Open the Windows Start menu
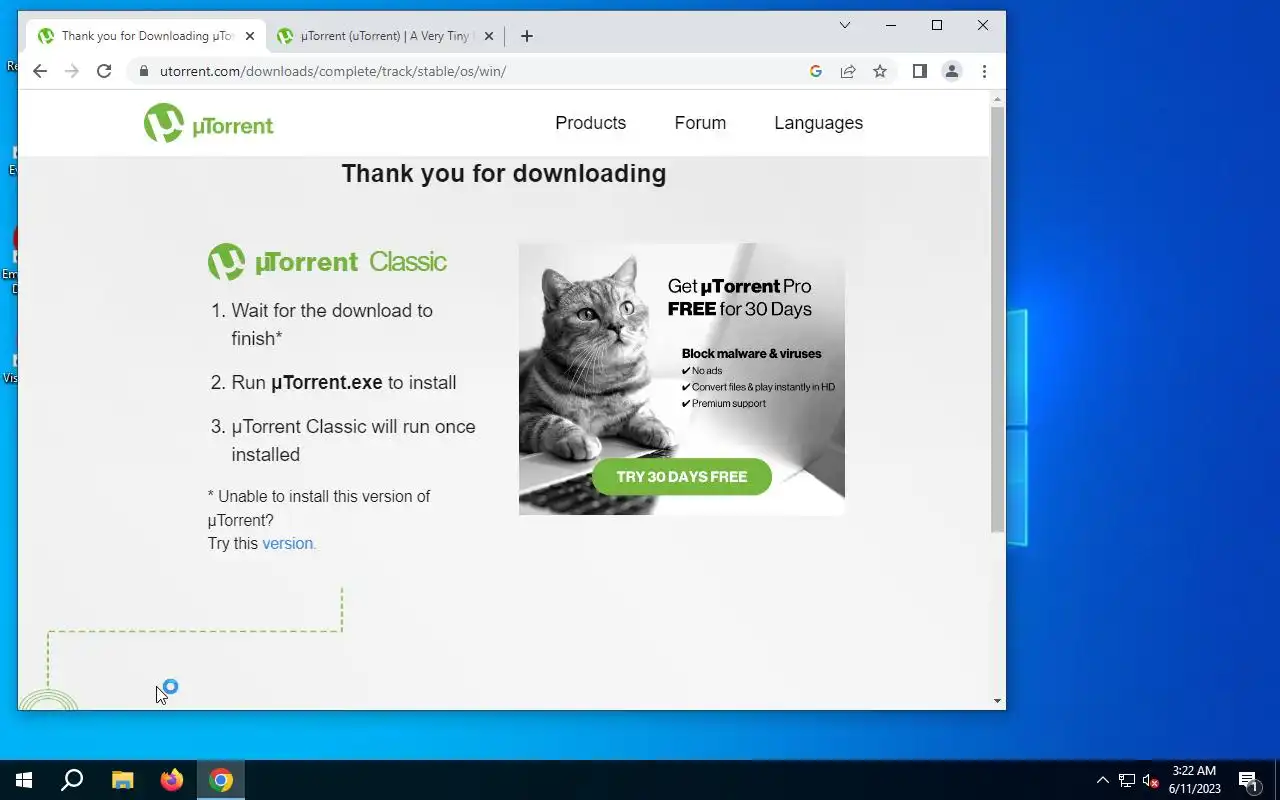 24,780
